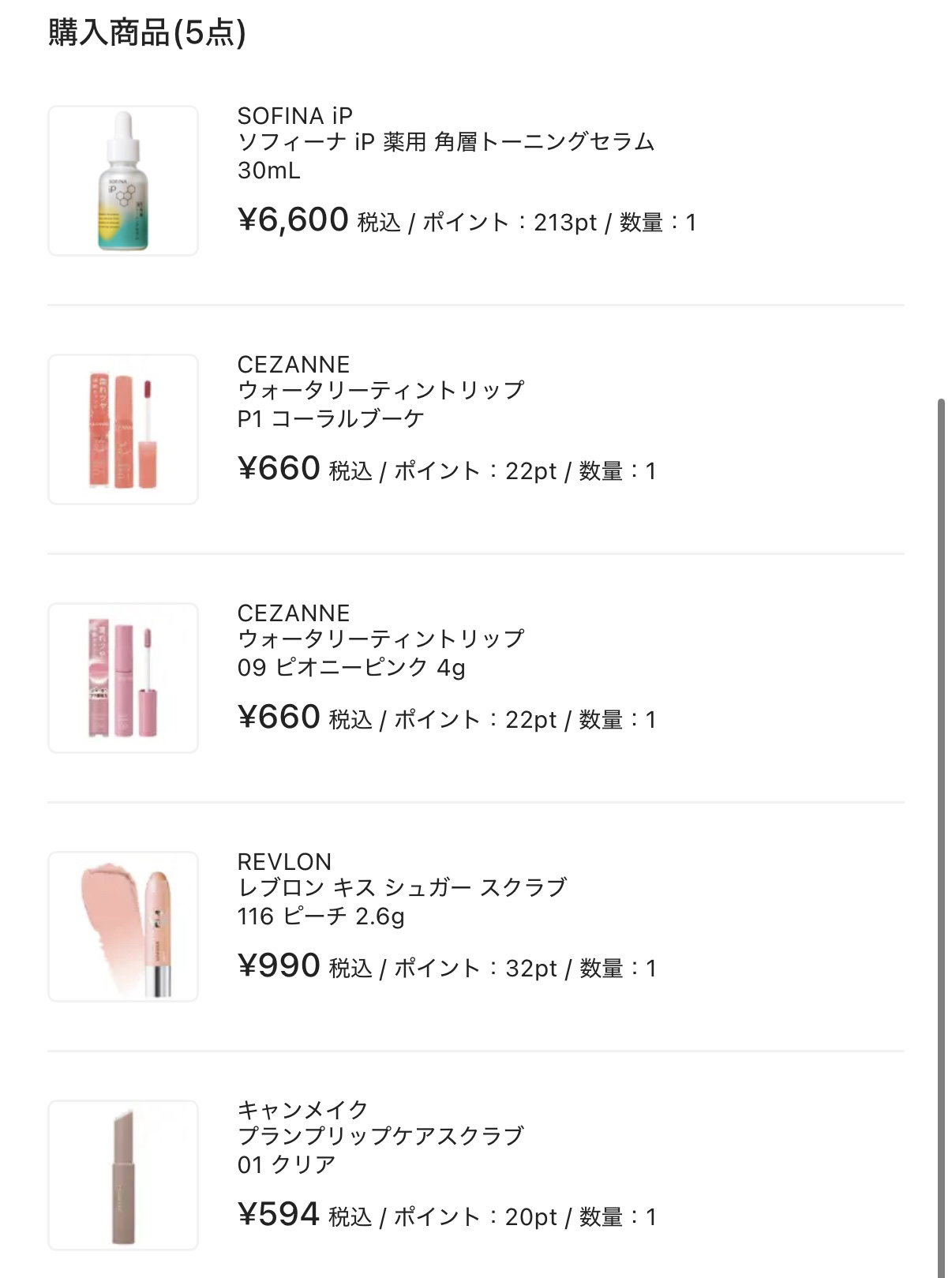Open レブロン キス シュガー スクラブ title
Screen dimensions: 952x1278
(402, 888)
